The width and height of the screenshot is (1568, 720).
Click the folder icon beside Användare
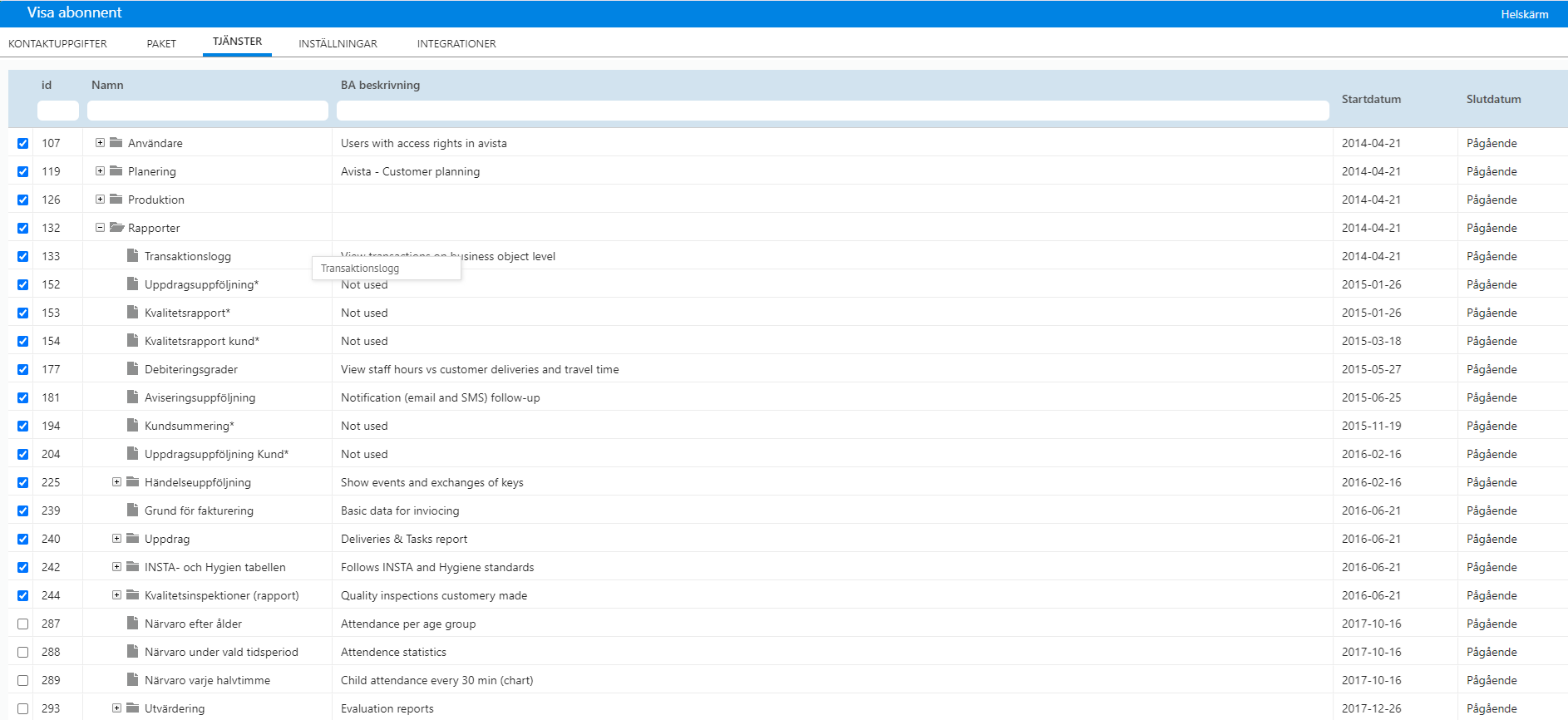pos(116,143)
